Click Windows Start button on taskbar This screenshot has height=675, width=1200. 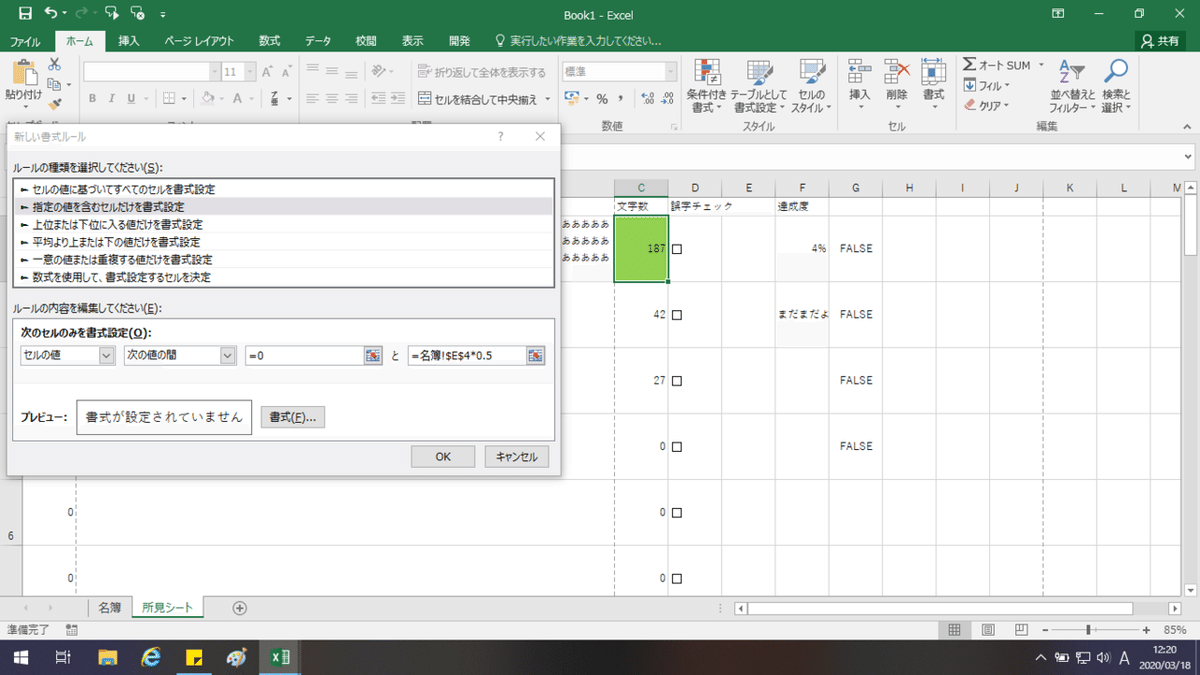19,657
